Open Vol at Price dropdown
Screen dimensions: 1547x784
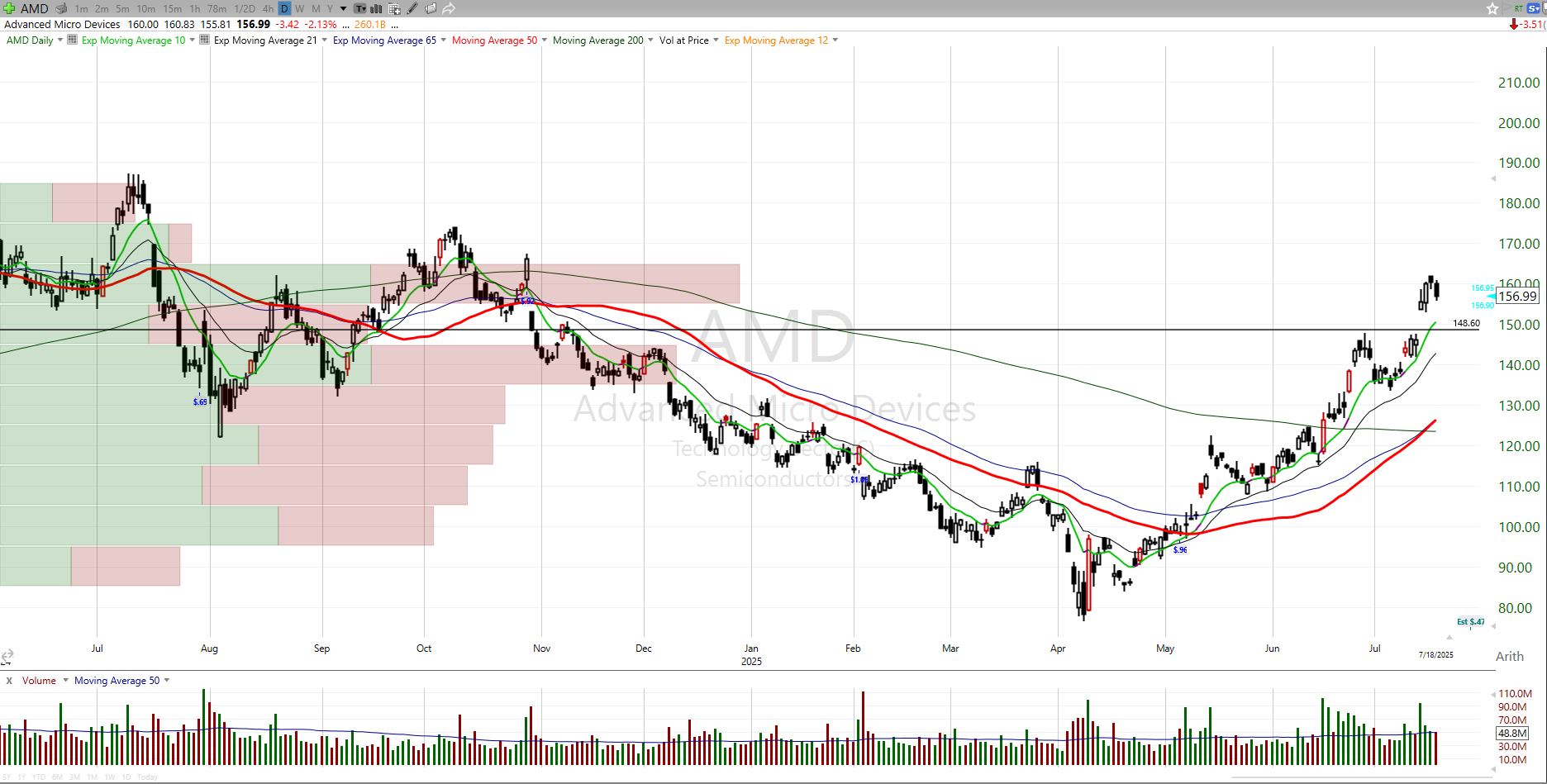716,40
